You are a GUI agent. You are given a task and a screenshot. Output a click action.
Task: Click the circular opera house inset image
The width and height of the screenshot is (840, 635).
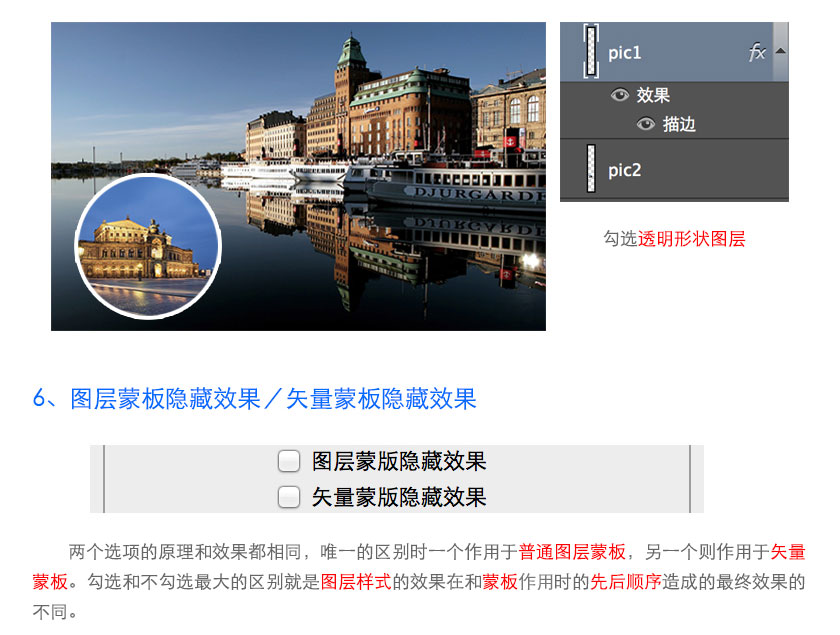tap(147, 246)
